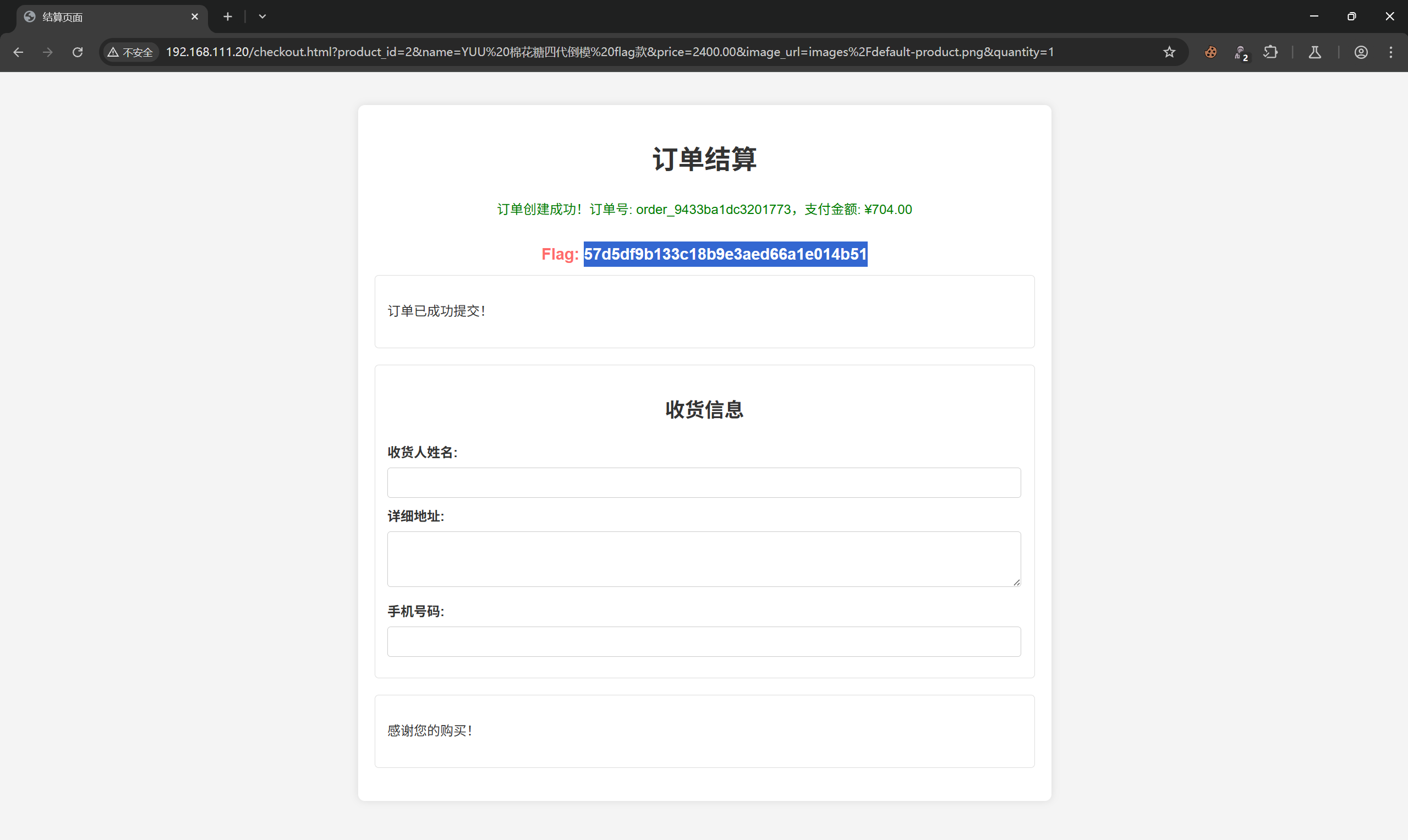
Task: Click the 不安全 site security chip
Action: point(130,52)
